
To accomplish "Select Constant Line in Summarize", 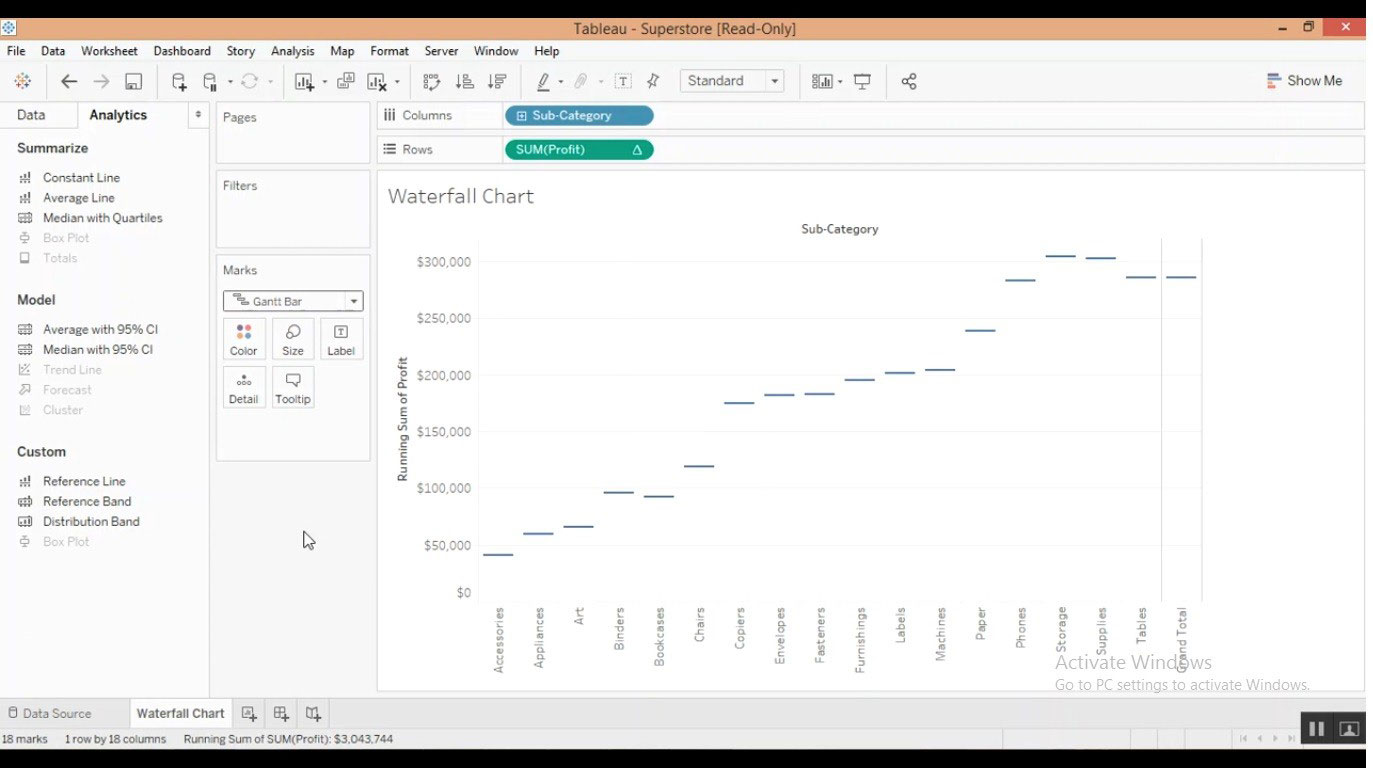I will [x=81, y=178].
